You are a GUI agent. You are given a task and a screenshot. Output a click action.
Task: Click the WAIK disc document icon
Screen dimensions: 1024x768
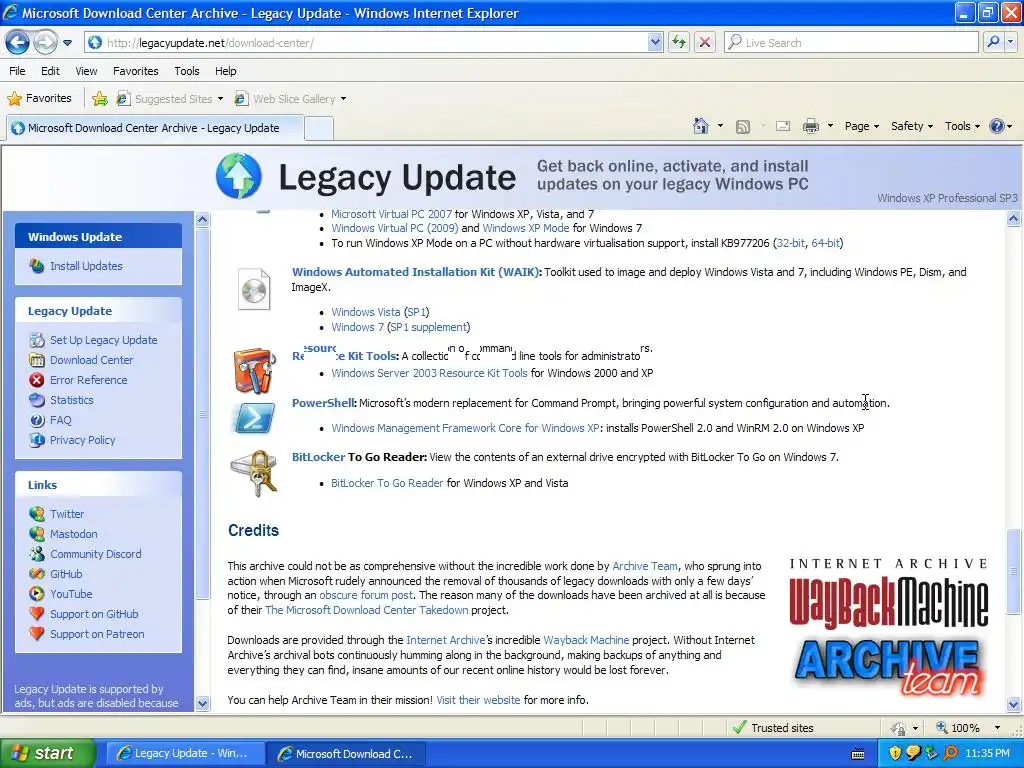(x=254, y=289)
